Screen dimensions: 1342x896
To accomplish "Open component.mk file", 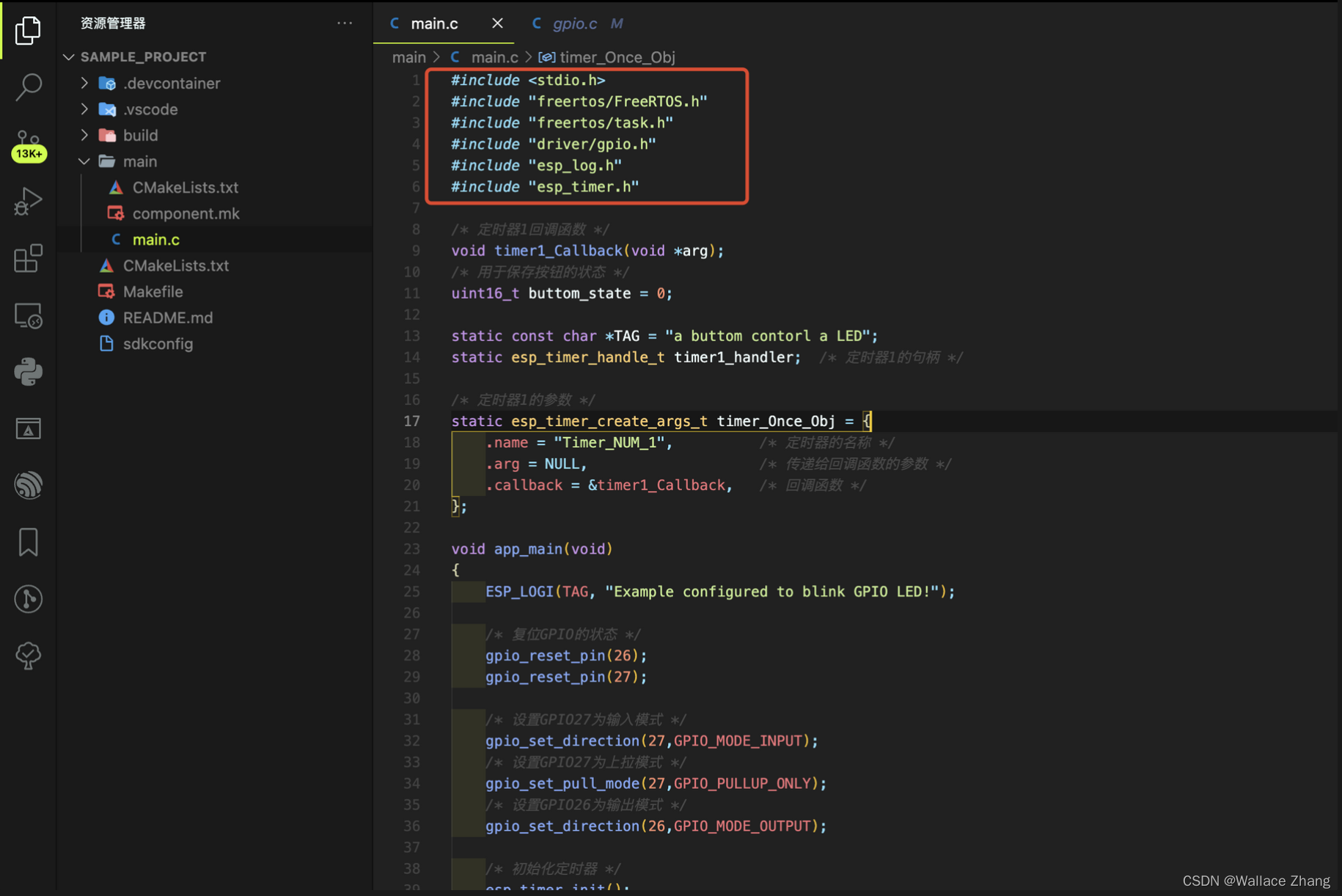I will (186, 213).
